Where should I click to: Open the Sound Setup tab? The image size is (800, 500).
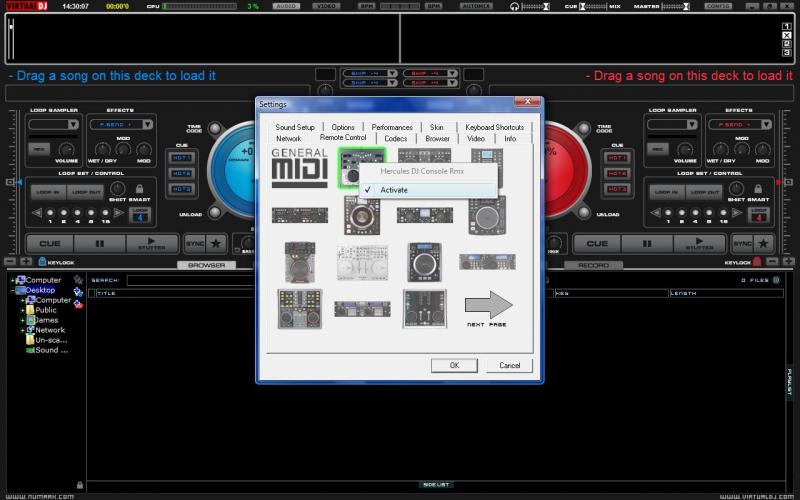[x=295, y=127]
